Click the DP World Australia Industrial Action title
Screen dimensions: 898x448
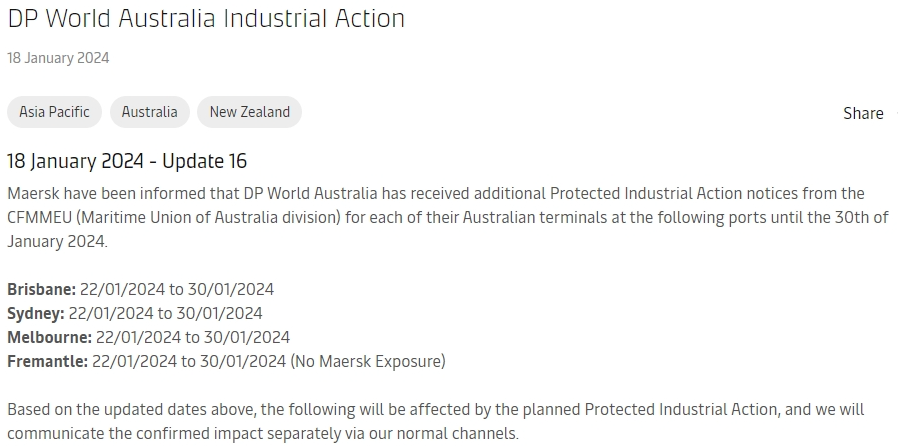[x=206, y=19]
